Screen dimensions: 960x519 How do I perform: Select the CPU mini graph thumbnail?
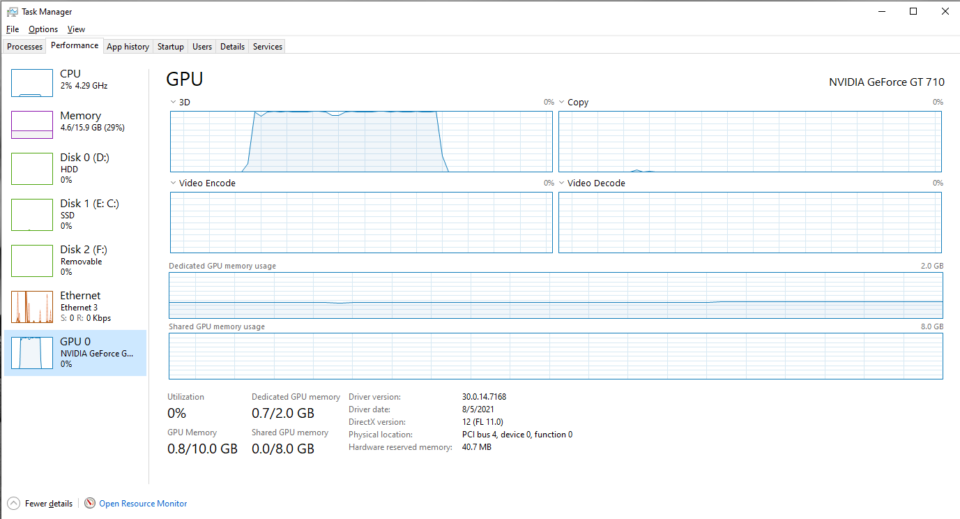[x=31, y=83]
